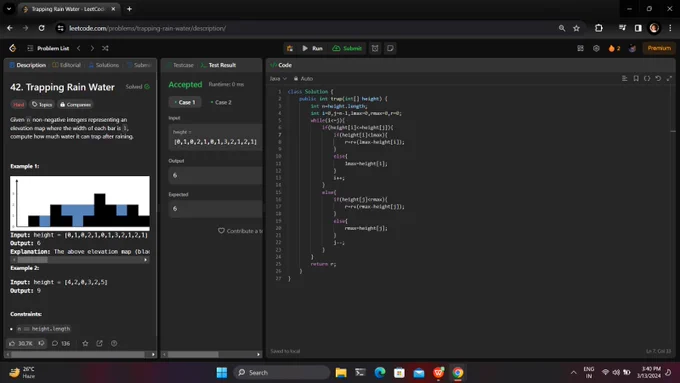Image resolution: width=680 pixels, height=383 pixels.
Task: Click the braces icon in editor toolbar
Action: (647, 79)
